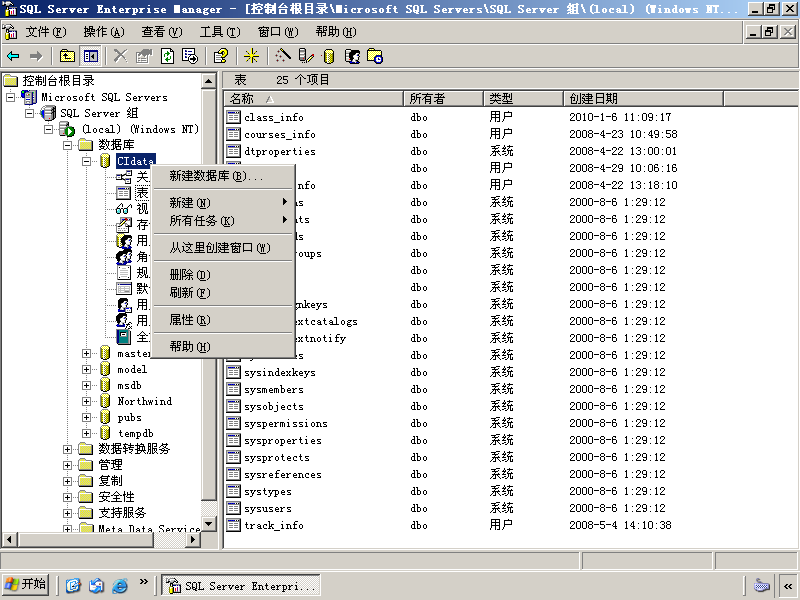Choose 刷新(F) from context menu

click(223, 293)
